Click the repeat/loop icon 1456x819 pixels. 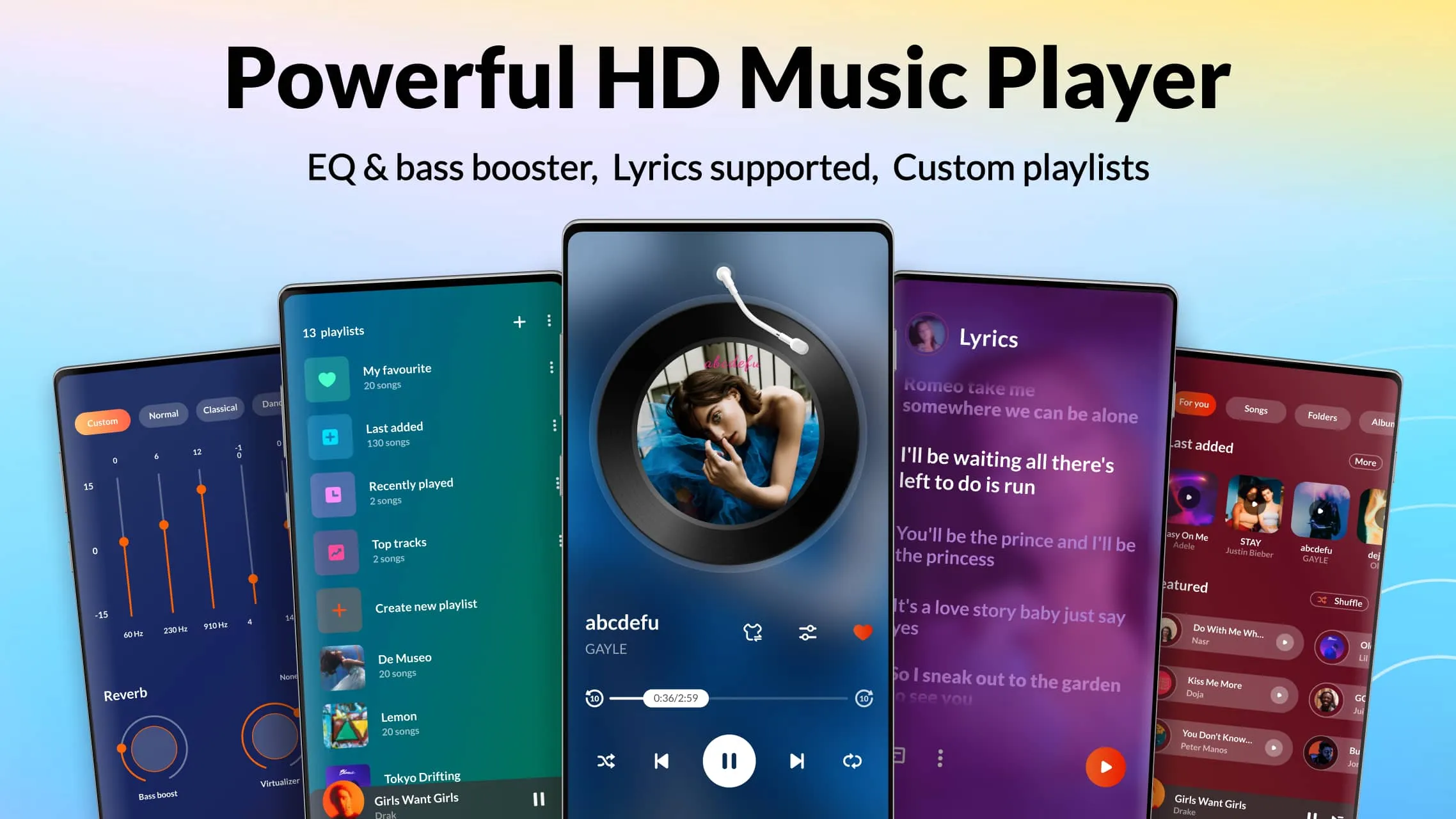[x=852, y=760]
